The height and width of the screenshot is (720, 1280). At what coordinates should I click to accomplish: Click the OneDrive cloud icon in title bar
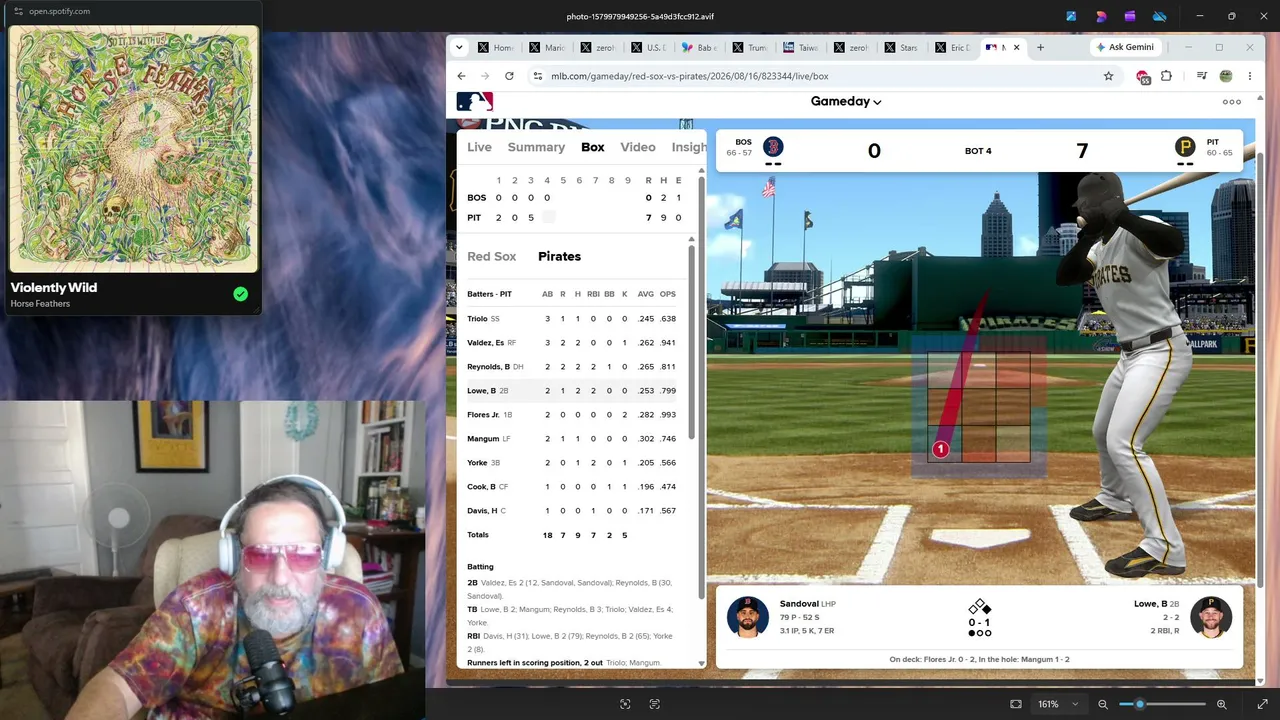pyautogui.click(x=1160, y=16)
